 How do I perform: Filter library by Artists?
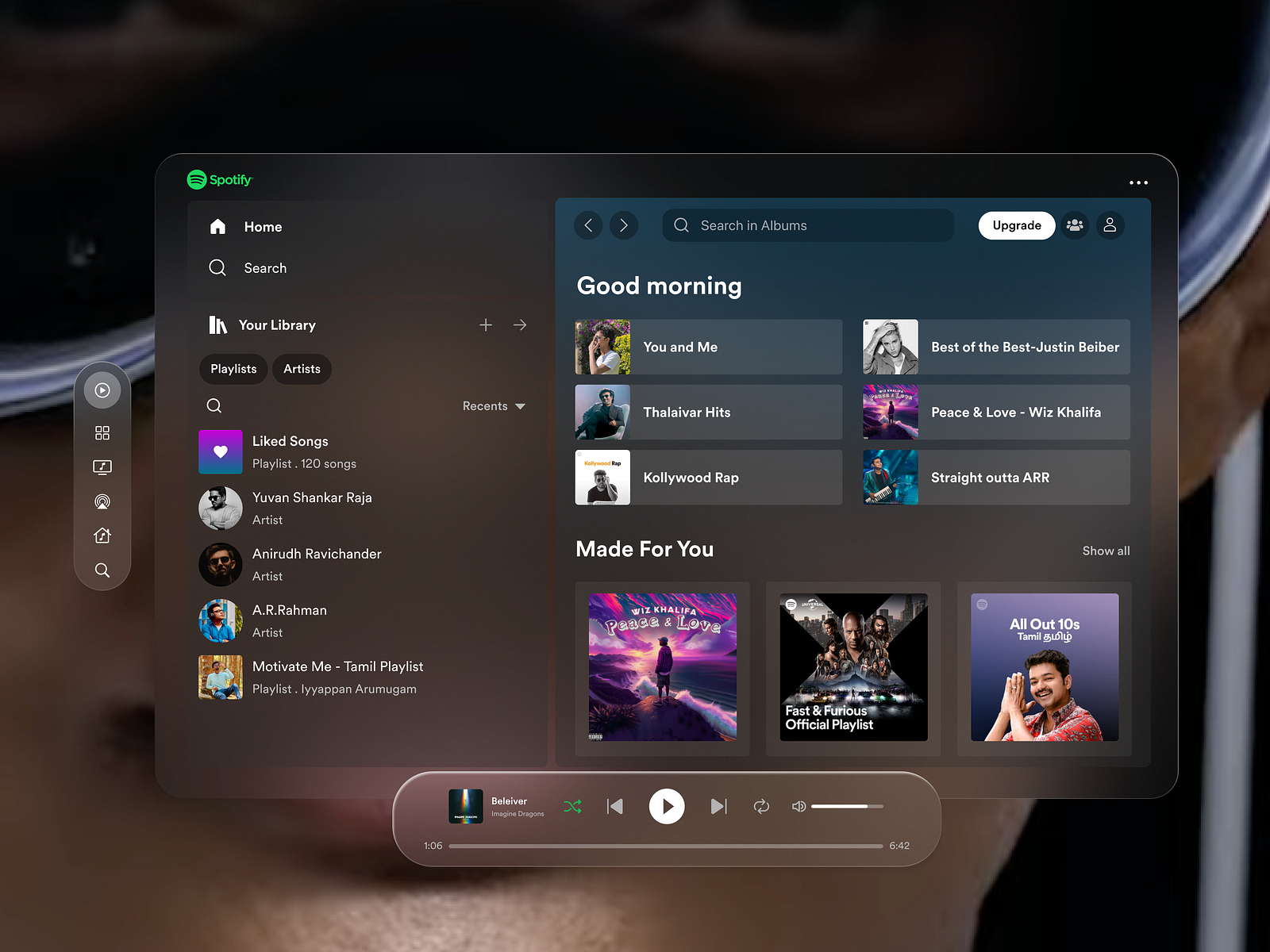[302, 369]
